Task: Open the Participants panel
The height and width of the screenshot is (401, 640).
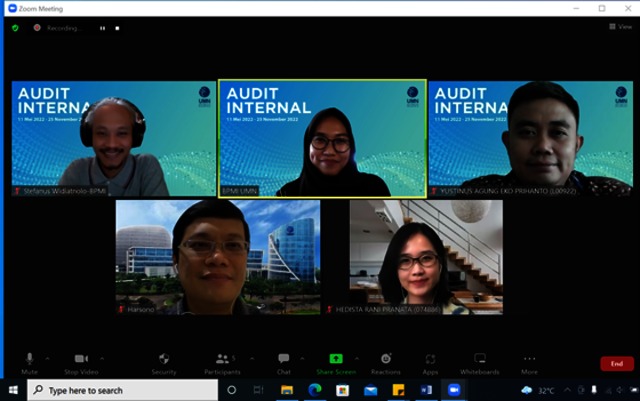Action: tap(222, 363)
